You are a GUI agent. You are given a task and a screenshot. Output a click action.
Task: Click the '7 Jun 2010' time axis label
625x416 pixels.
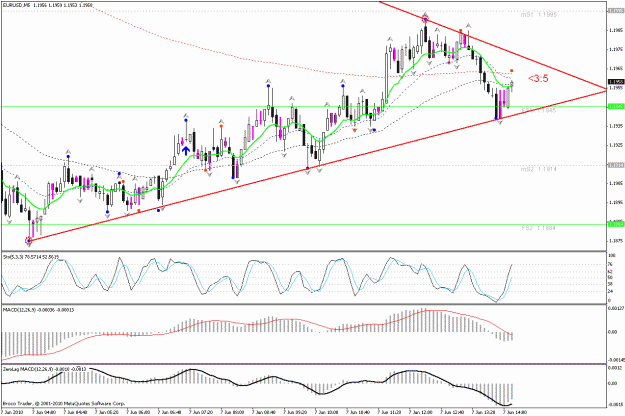12,412
